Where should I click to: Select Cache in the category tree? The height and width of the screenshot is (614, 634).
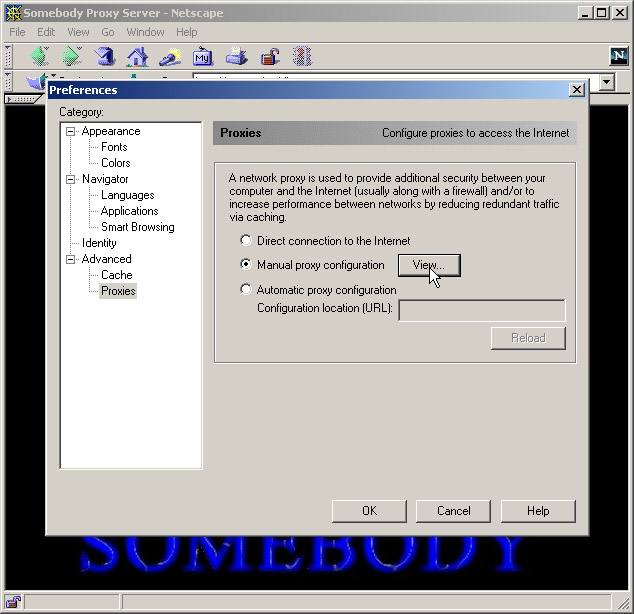[116, 275]
